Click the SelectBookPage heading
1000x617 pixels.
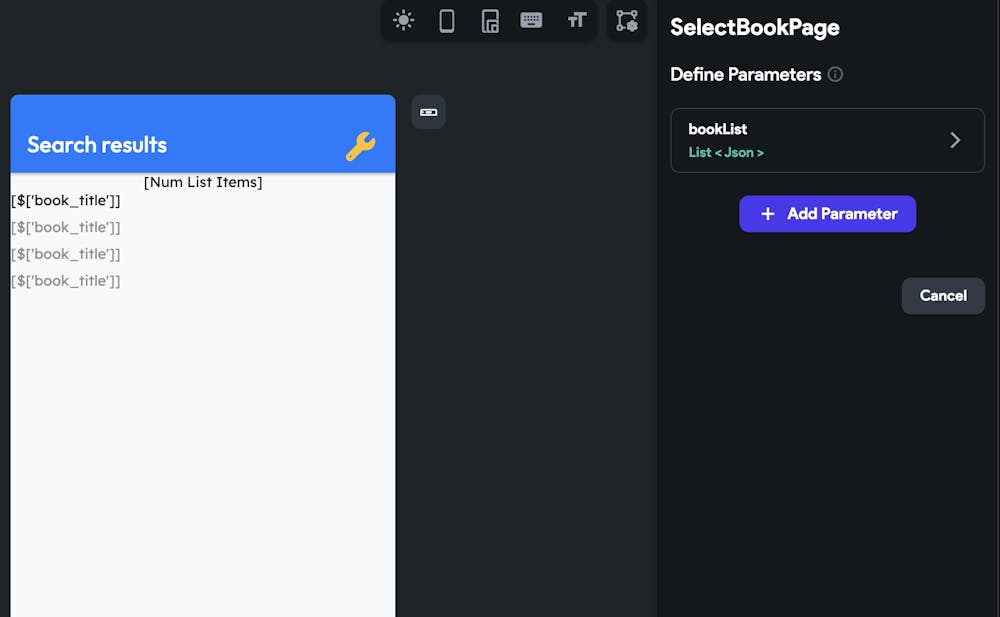point(754,27)
